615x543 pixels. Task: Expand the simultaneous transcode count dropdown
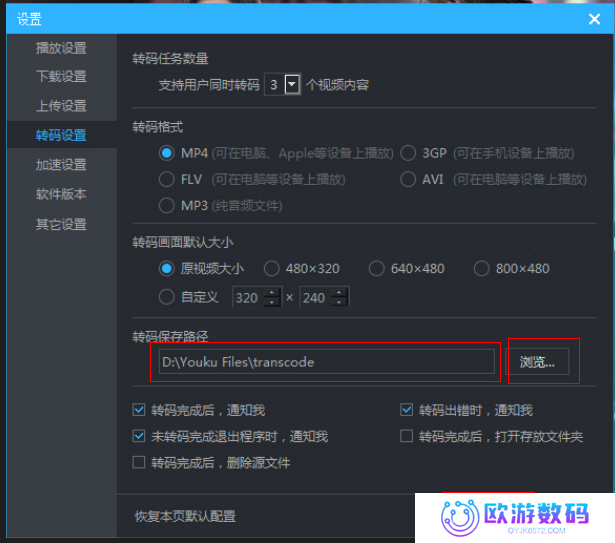click(x=292, y=84)
